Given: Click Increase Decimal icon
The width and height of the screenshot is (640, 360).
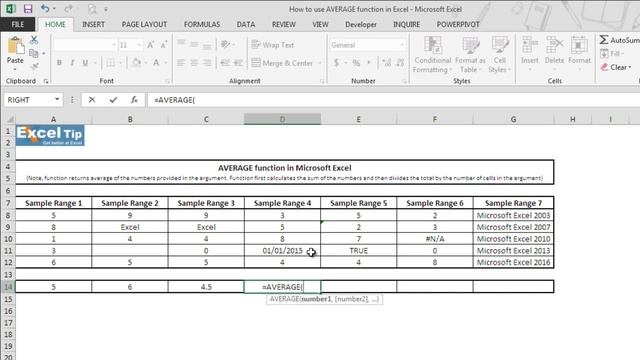Looking at the screenshot, I should 386,63.
